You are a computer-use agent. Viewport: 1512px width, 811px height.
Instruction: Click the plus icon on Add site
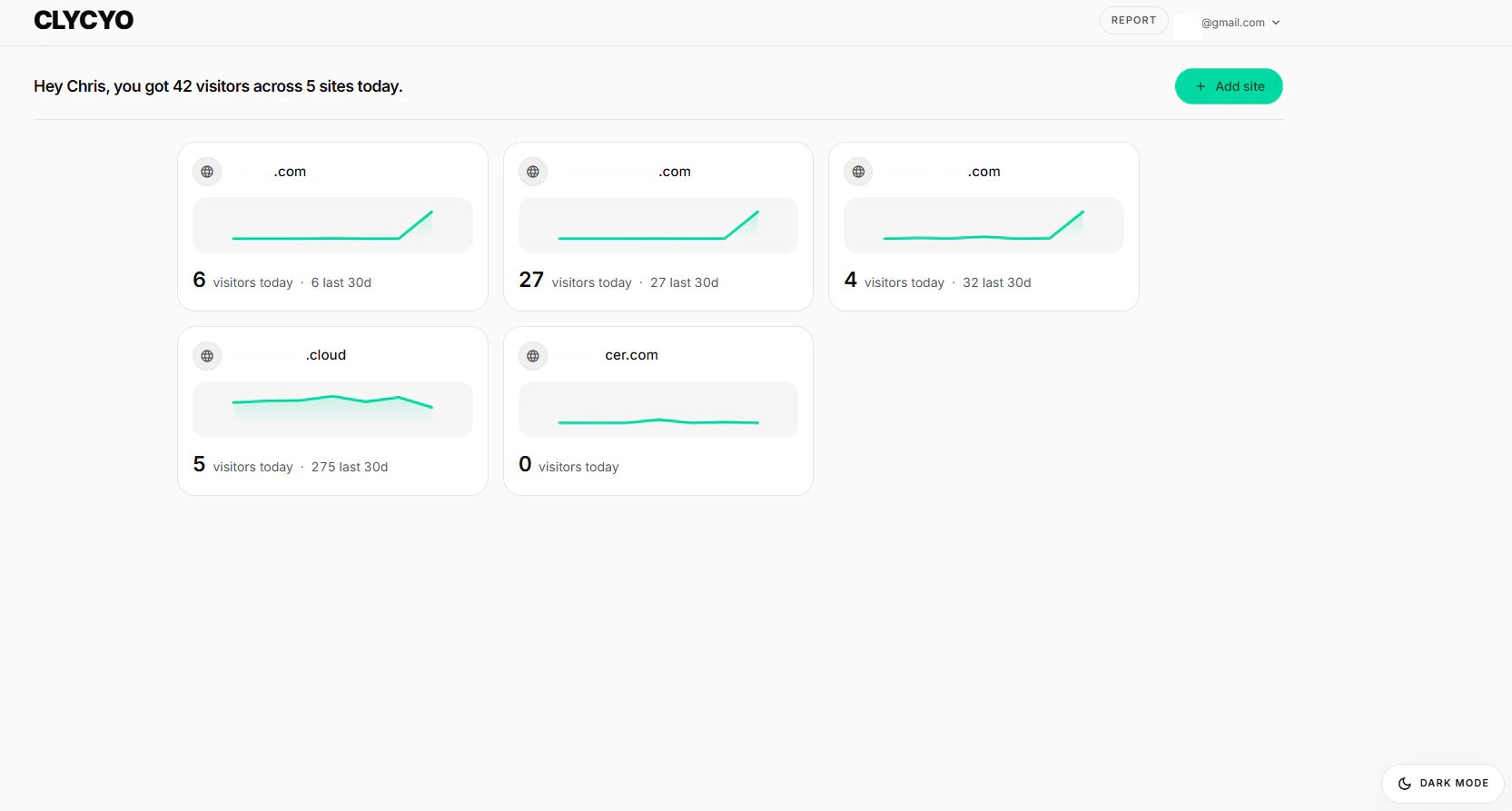coord(1201,86)
